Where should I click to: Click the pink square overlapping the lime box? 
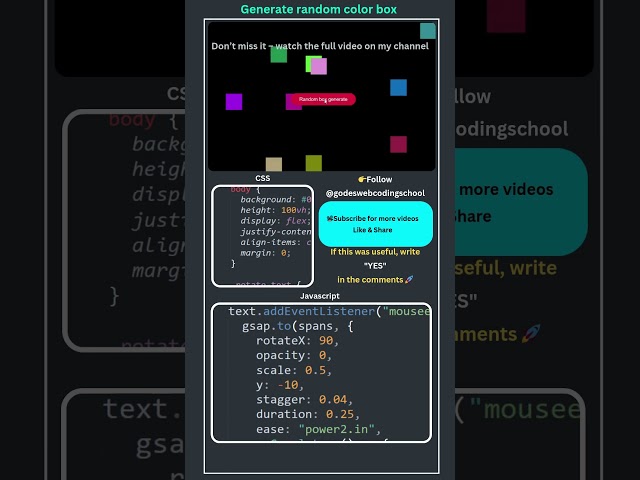pyautogui.click(x=319, y=66)
